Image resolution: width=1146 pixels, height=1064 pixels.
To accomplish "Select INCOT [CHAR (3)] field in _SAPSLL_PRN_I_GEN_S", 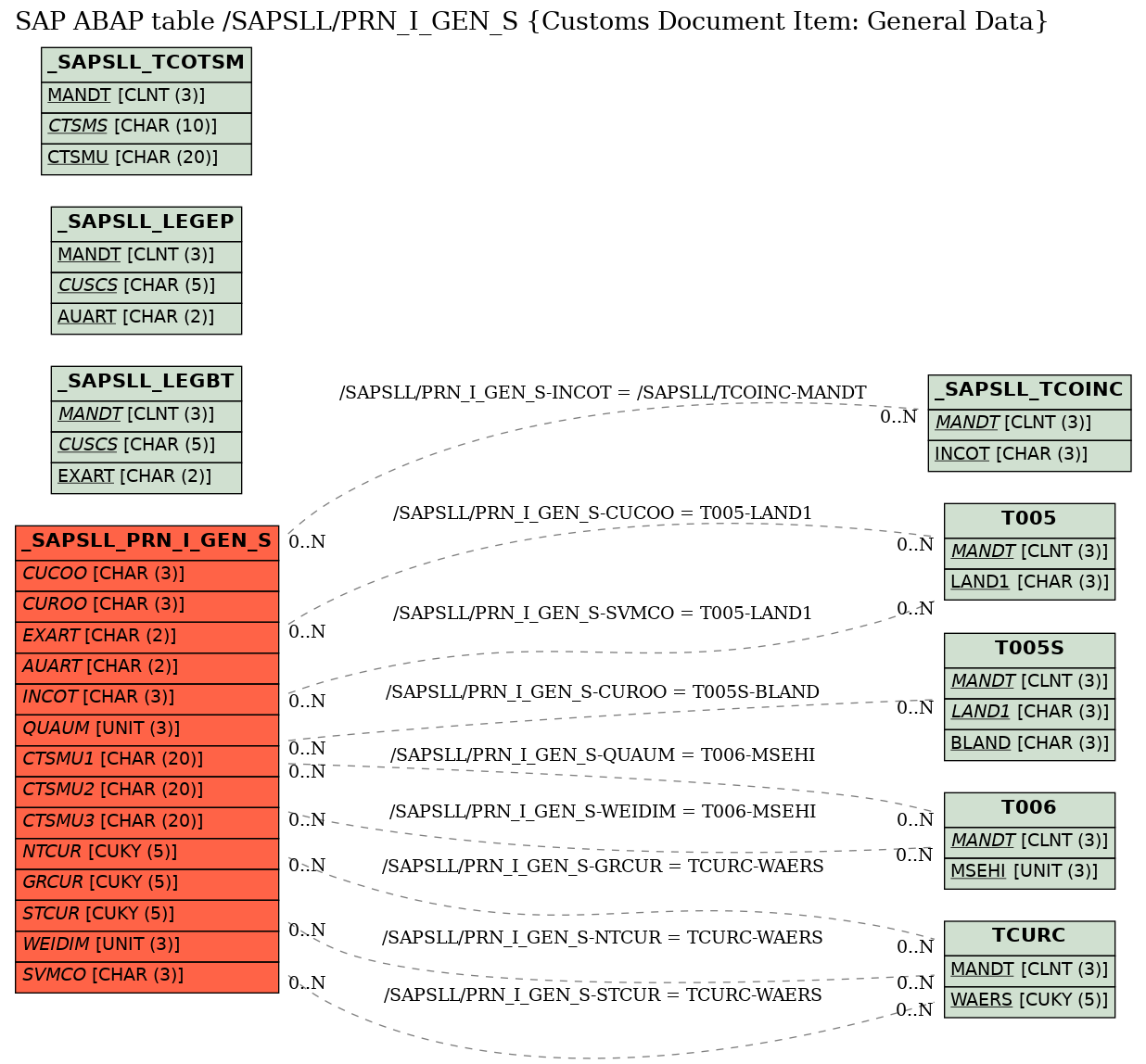I will [x=146, y=699].
